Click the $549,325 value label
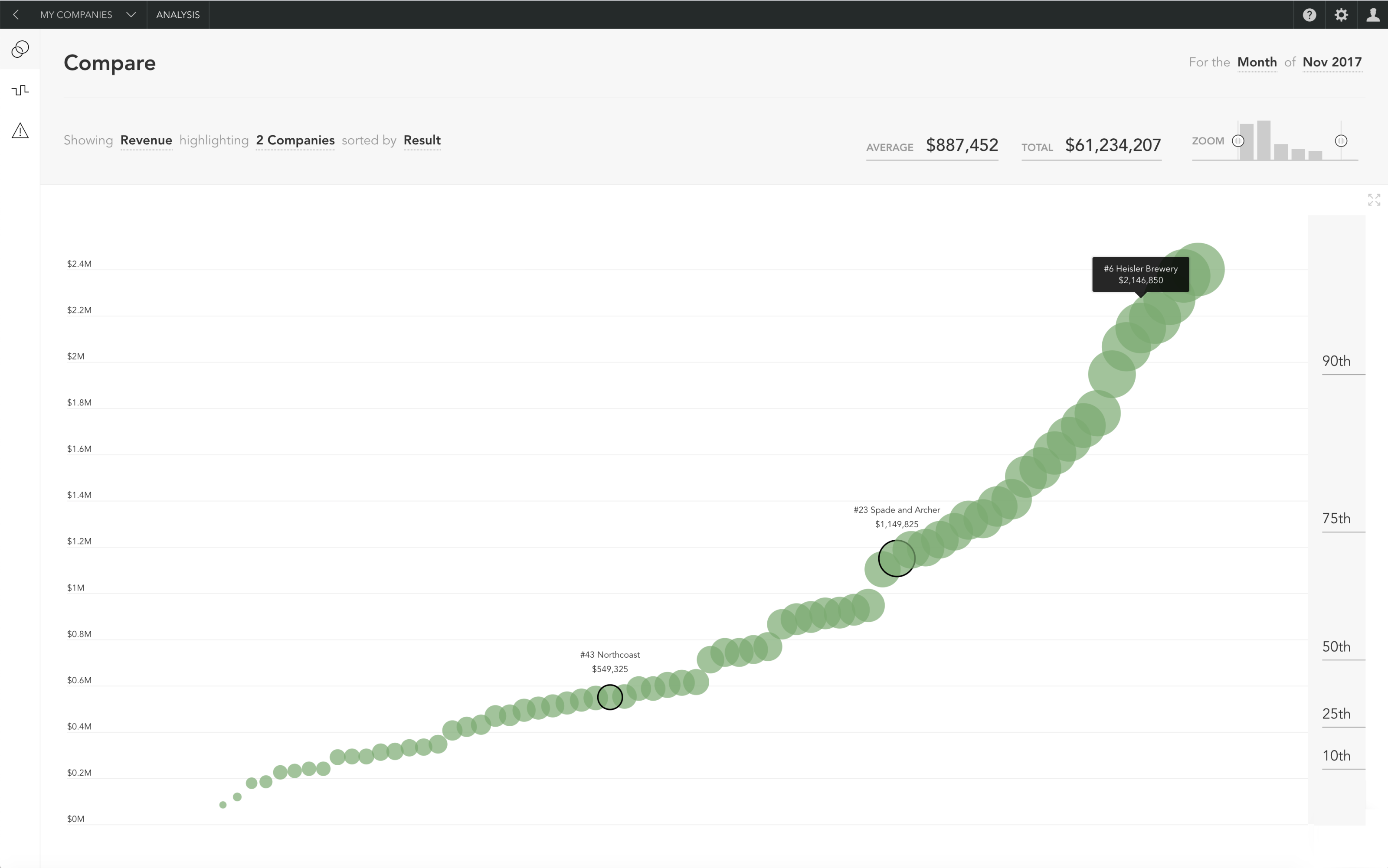This screenshot has height=868, width=1388. point(610,669)
